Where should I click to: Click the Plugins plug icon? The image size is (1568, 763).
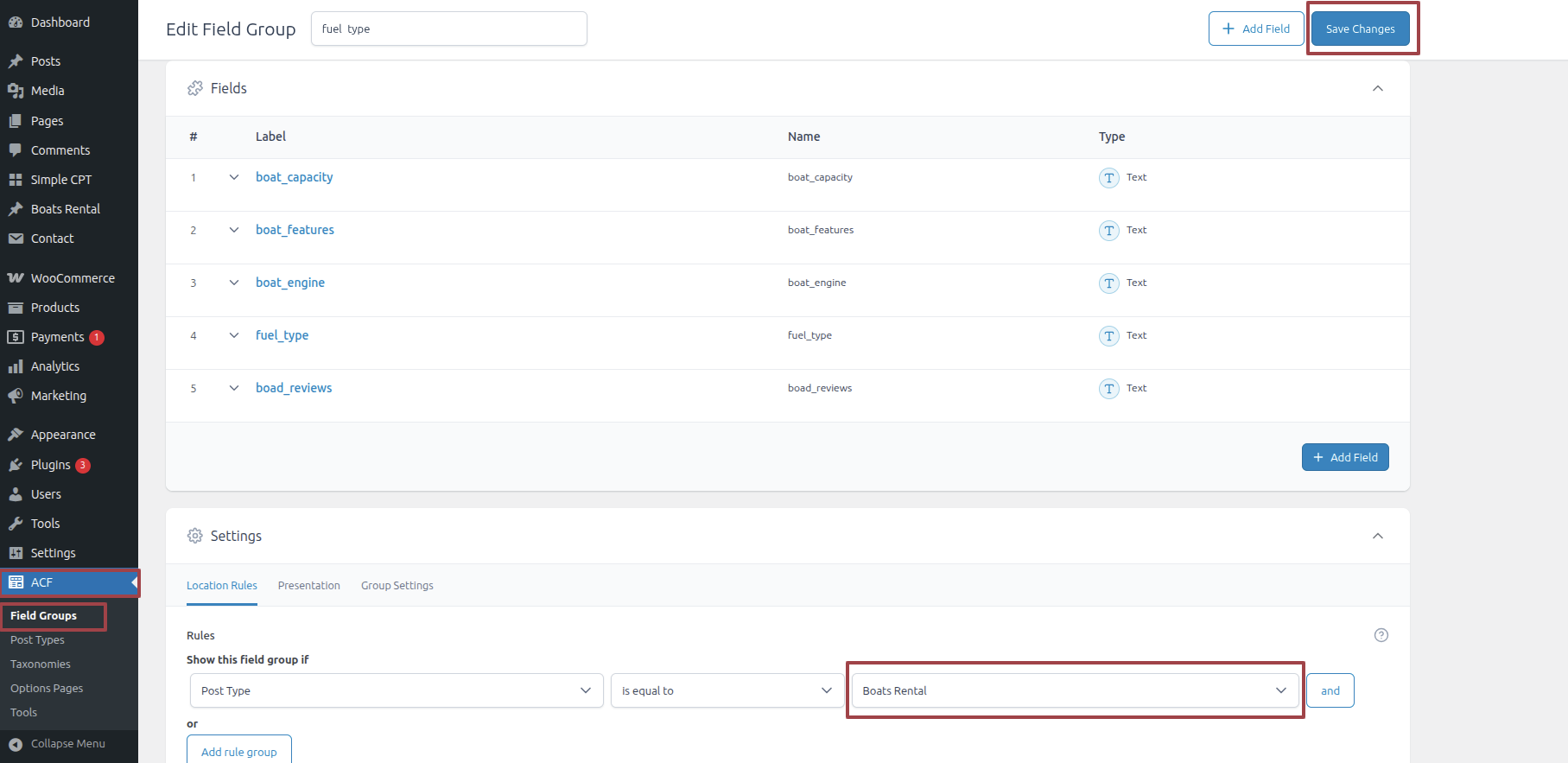pyautogui.click(x=16, y=465)
